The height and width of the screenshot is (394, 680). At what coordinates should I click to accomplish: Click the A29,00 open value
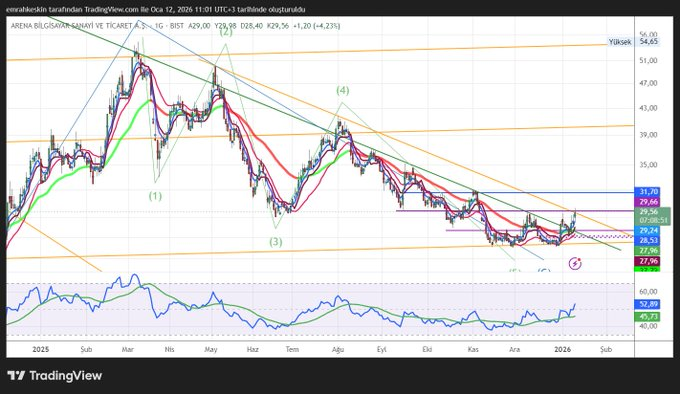pos(199,26)
